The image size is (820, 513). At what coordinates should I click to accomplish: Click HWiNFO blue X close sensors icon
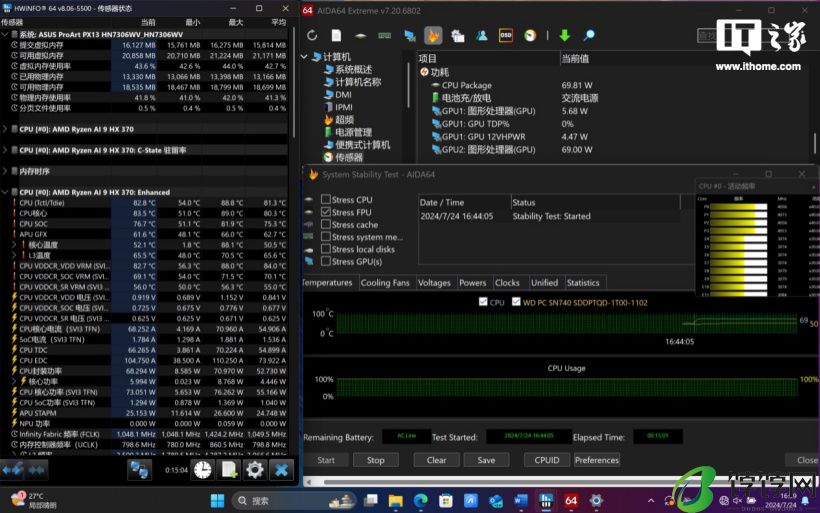(x=281, y=470)
